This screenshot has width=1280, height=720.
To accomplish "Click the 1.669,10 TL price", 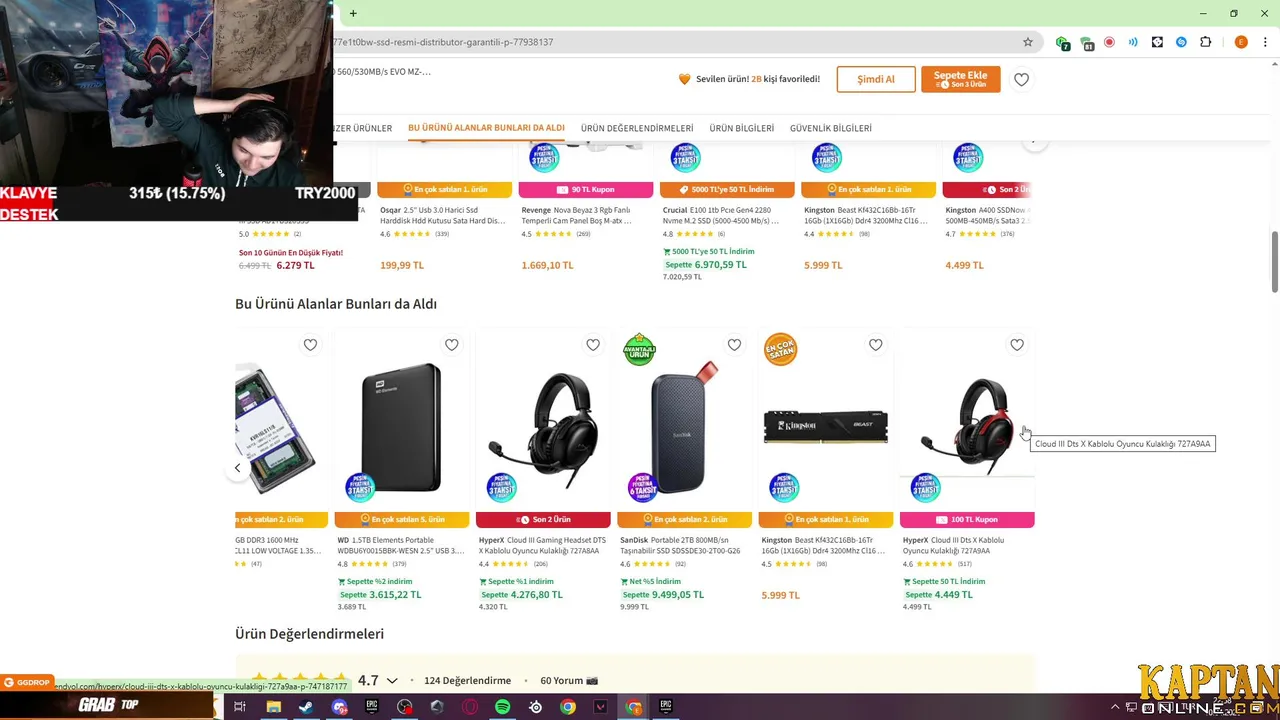I will click(547, 265).
